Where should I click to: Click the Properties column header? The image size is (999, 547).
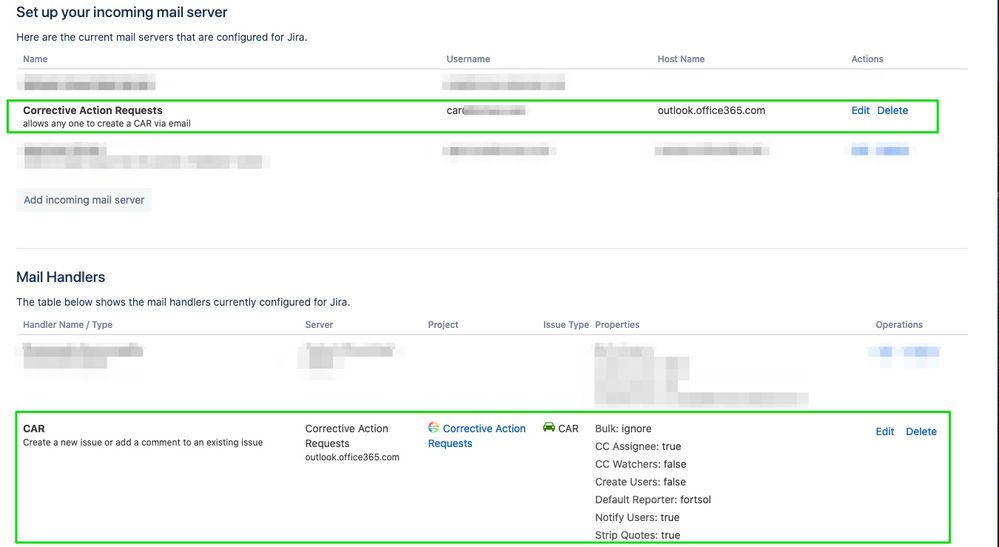(617, 325)
